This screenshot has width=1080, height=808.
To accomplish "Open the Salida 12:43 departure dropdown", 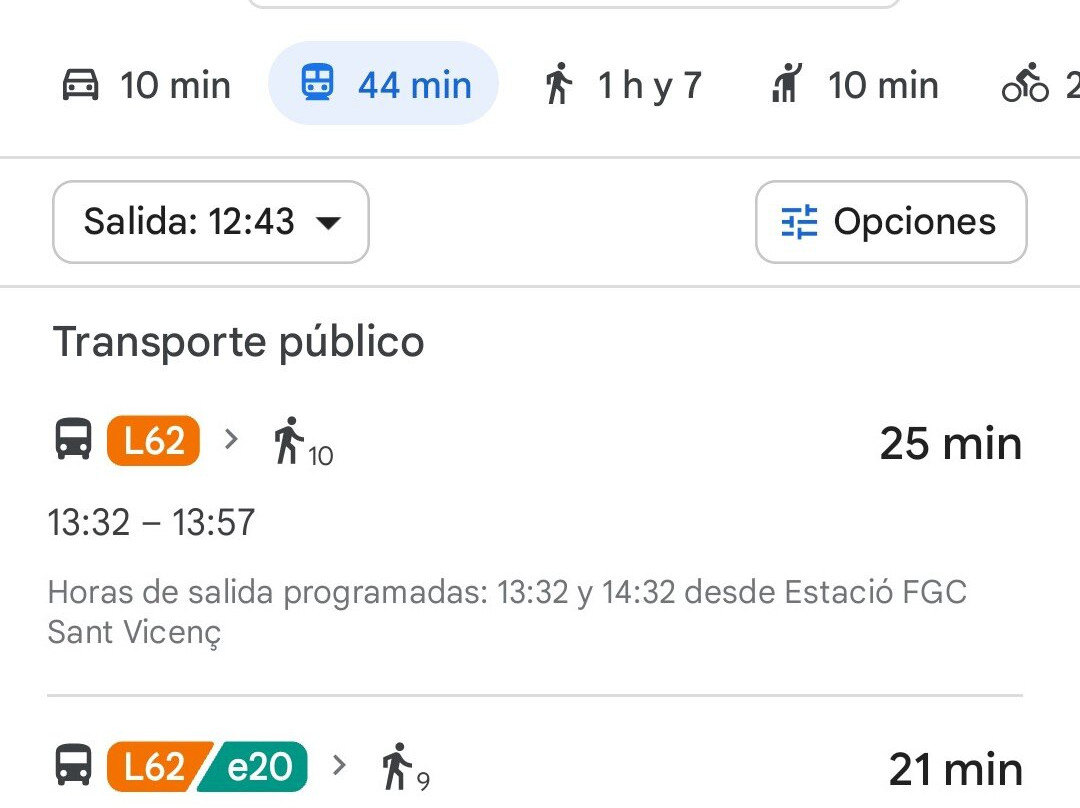I will pos(210,222).
